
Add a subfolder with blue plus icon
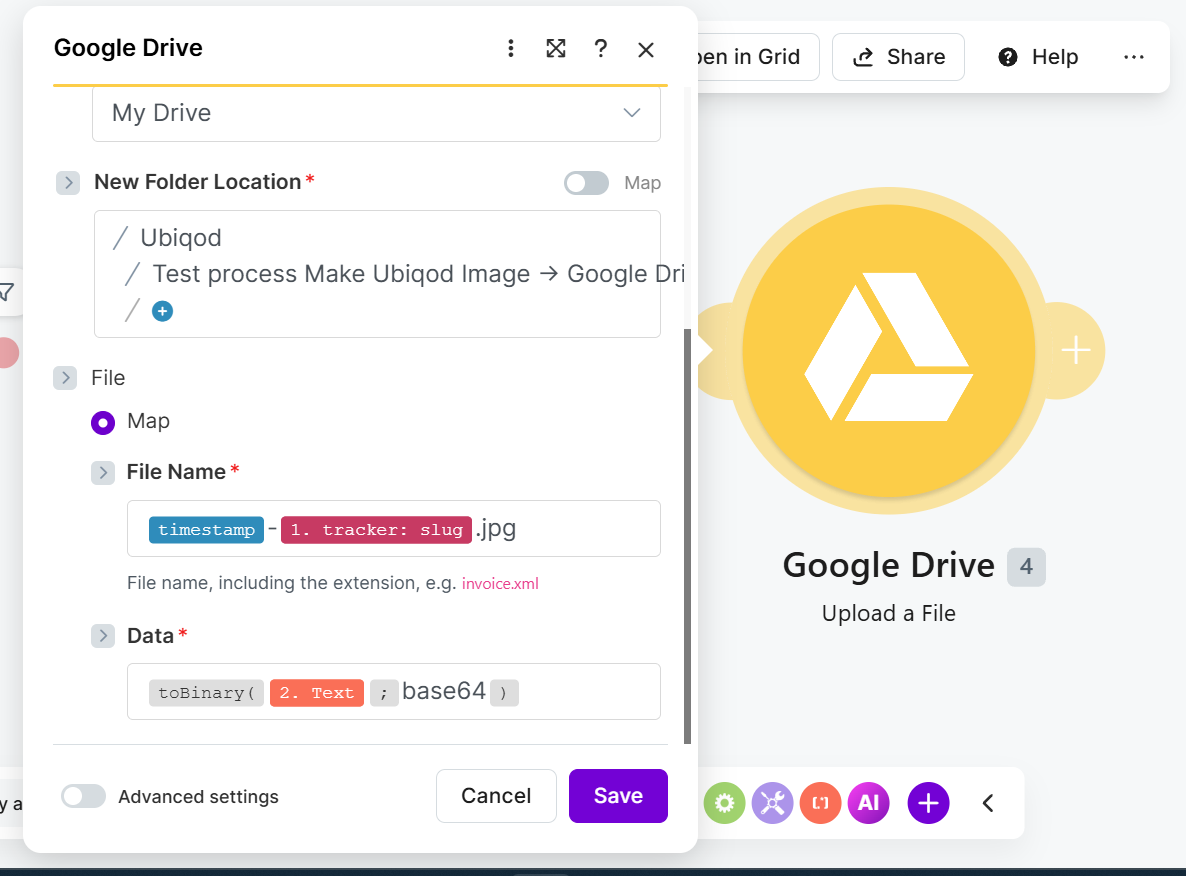point(162,311)
